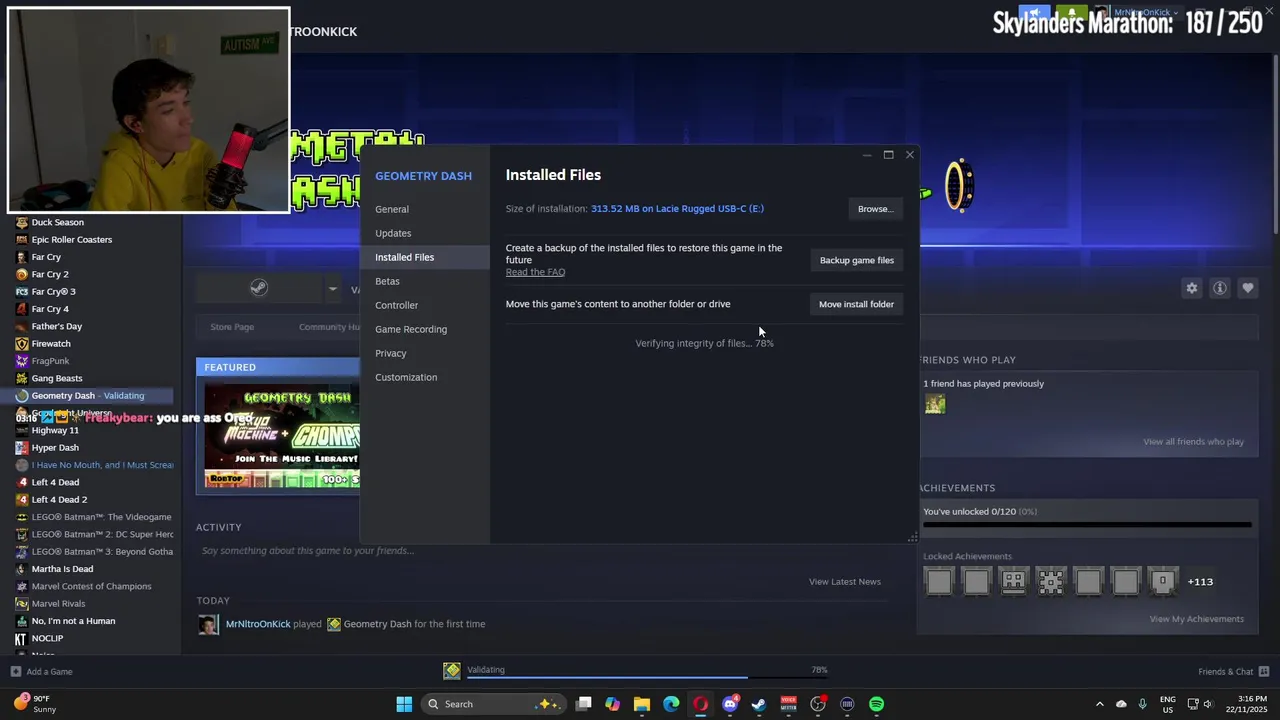Click the LEGO Batman The Videogame icon
This screenshot has width=1280, height=720.
coord(21,517)
